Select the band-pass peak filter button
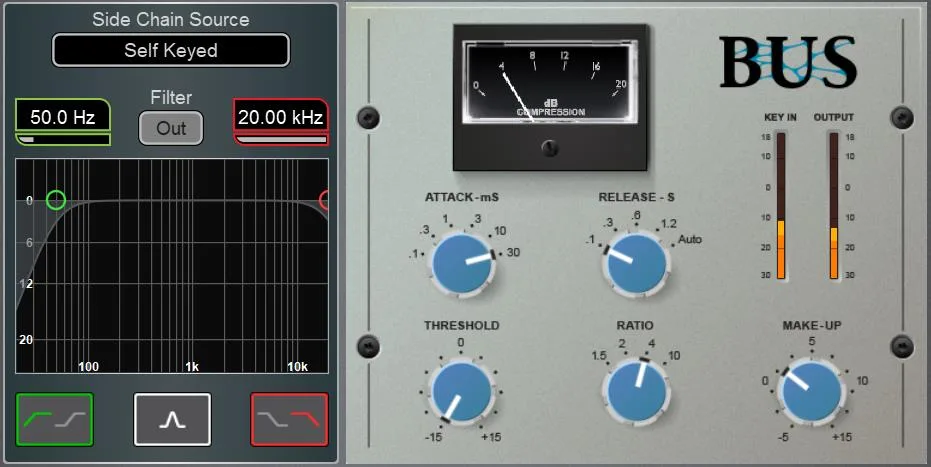The width and height of the screenshot is (931, 467). coord(172,420)
